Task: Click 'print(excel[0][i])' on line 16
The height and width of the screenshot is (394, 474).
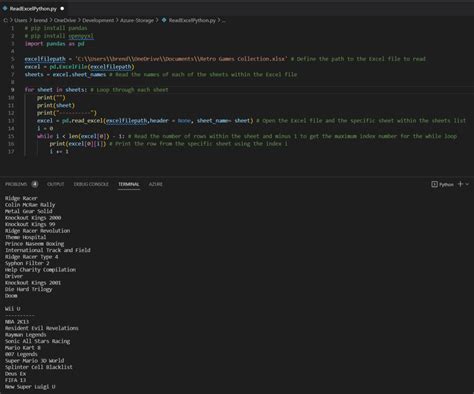Action: (78, 144)
